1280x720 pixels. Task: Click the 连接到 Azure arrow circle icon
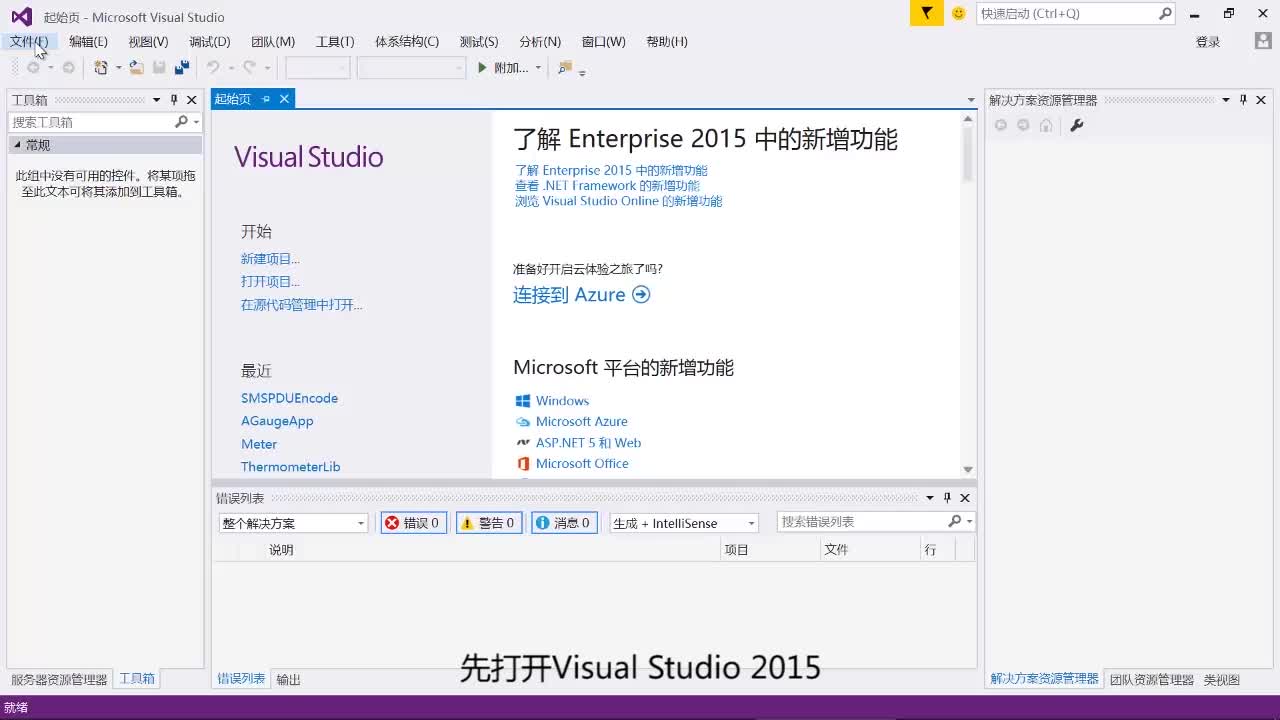pos(641,294)
